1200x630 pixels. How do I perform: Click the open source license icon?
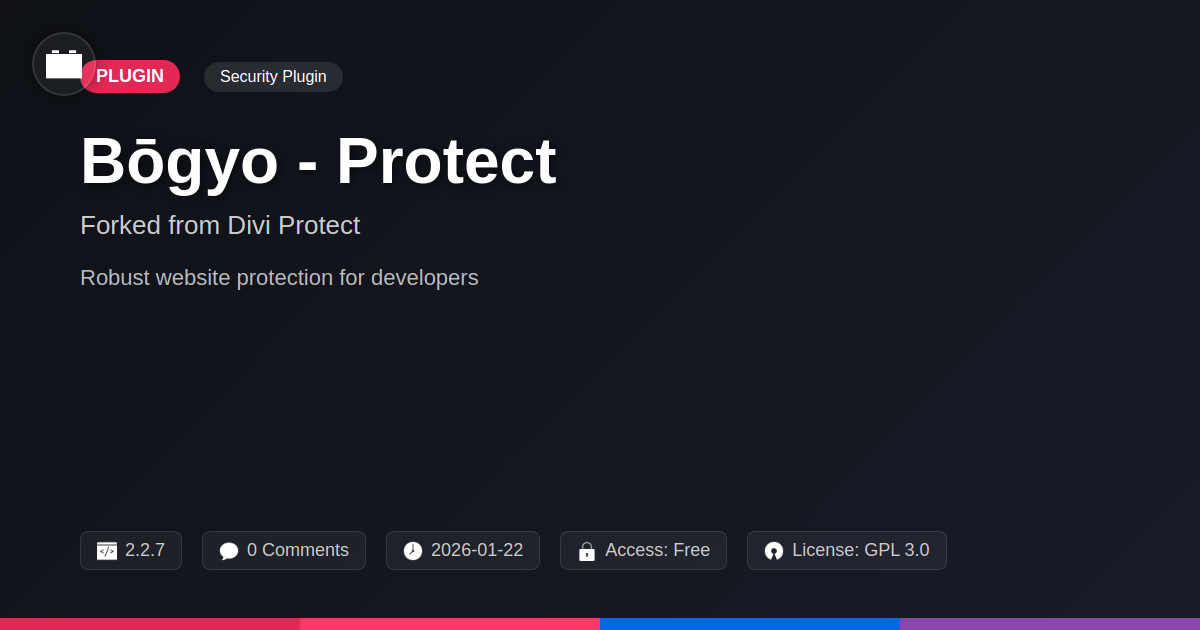coord(774,551)
